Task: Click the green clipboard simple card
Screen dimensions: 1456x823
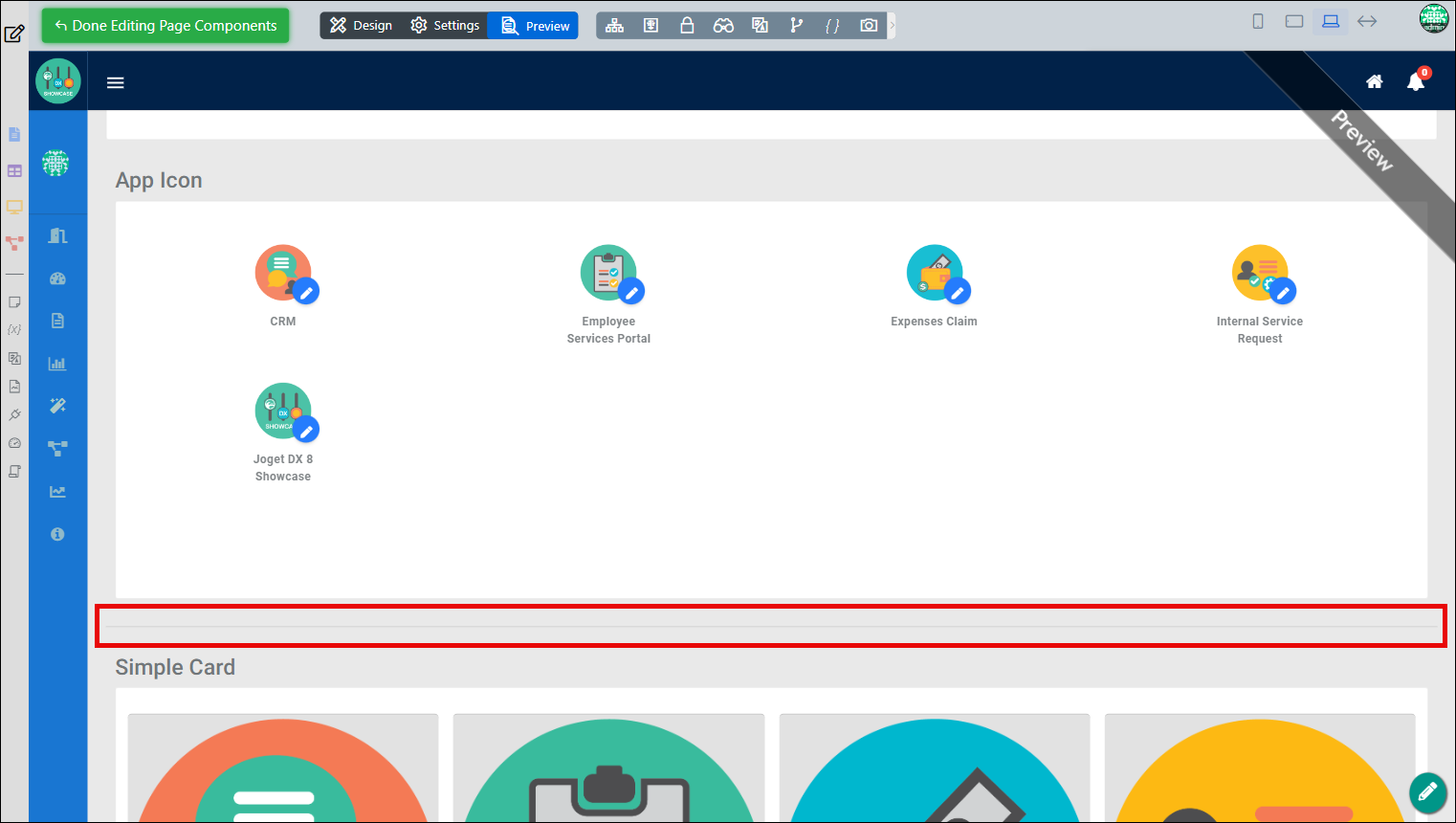Action: pos(608,767)
